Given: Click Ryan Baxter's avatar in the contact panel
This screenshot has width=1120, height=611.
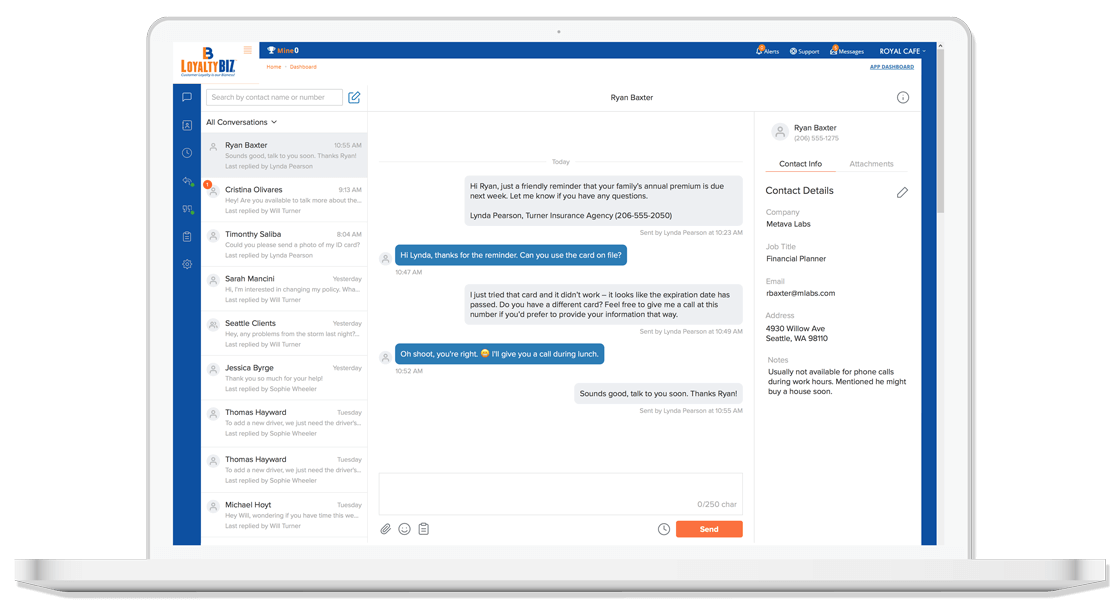Looking at the screenshot, I should pos(780,132).
